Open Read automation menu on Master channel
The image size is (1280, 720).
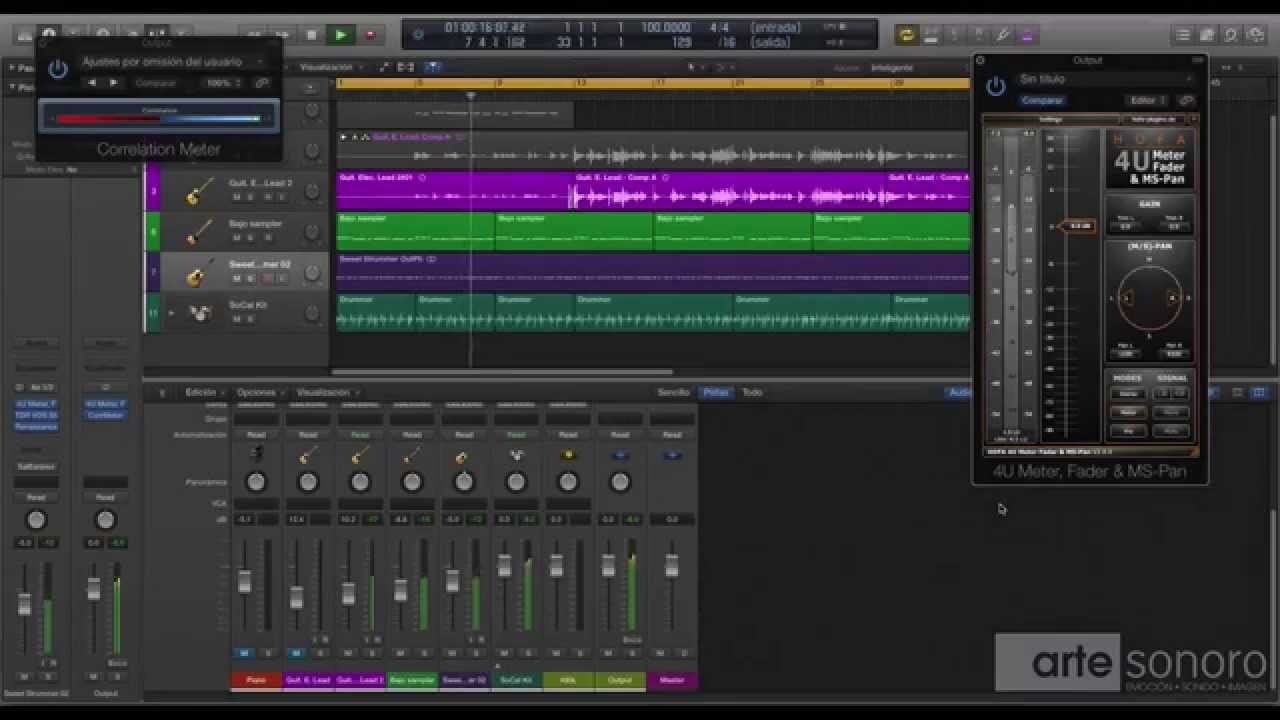pos(672,435)
